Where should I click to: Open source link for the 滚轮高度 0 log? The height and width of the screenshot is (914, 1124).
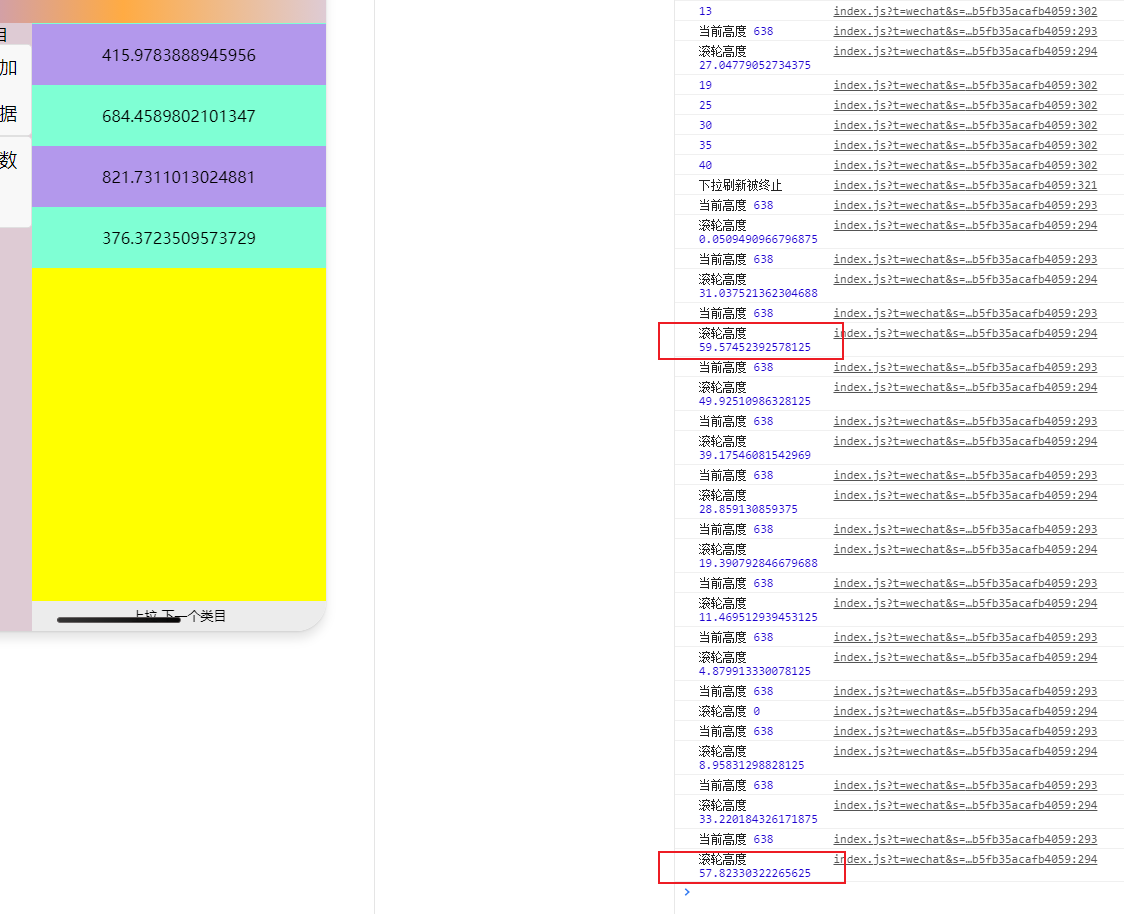[x=965, y=712]
